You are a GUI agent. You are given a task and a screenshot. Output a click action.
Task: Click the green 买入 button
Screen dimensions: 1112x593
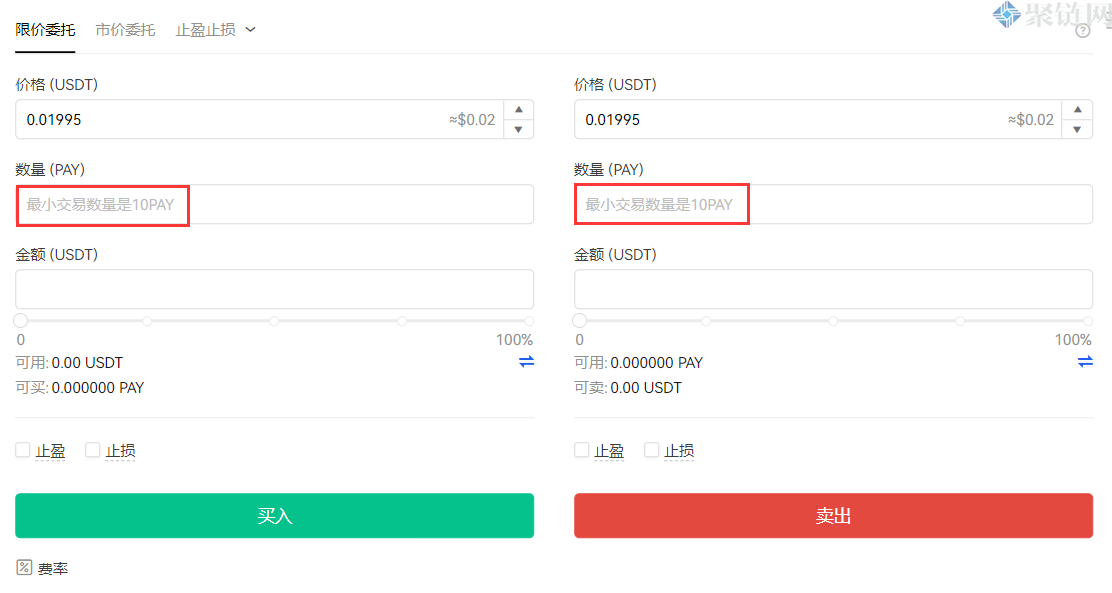pos(274,516)
